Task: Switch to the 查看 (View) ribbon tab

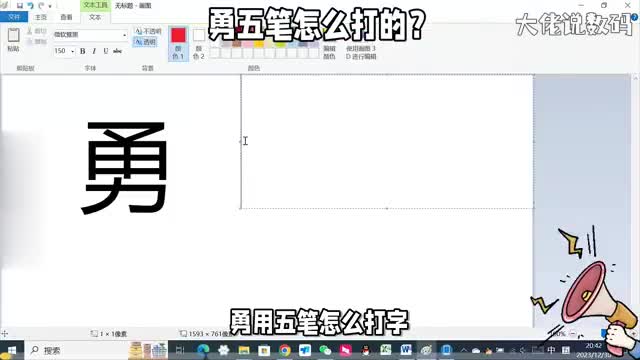Action: [66, 17]
